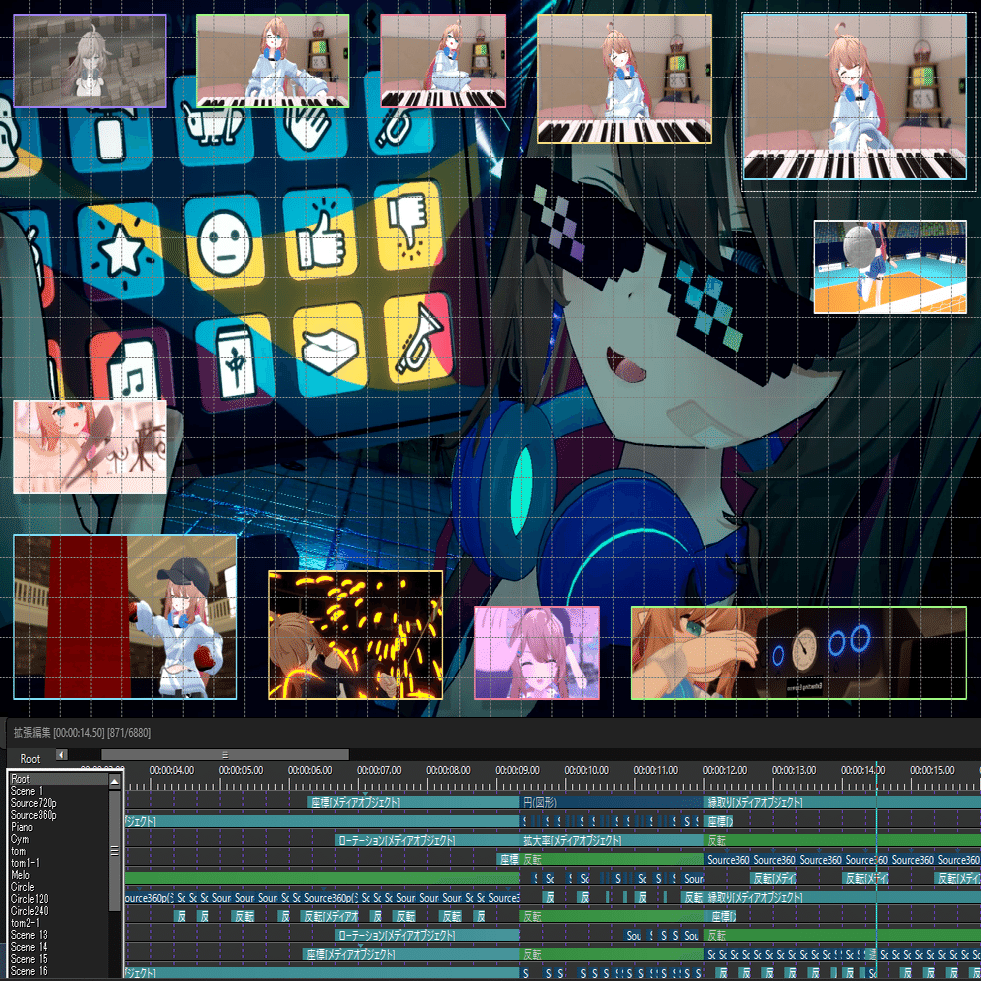Pick the tom1-1 scene entry
The height and width of the screenshot is (981, 981).
[x=59, y=863]
